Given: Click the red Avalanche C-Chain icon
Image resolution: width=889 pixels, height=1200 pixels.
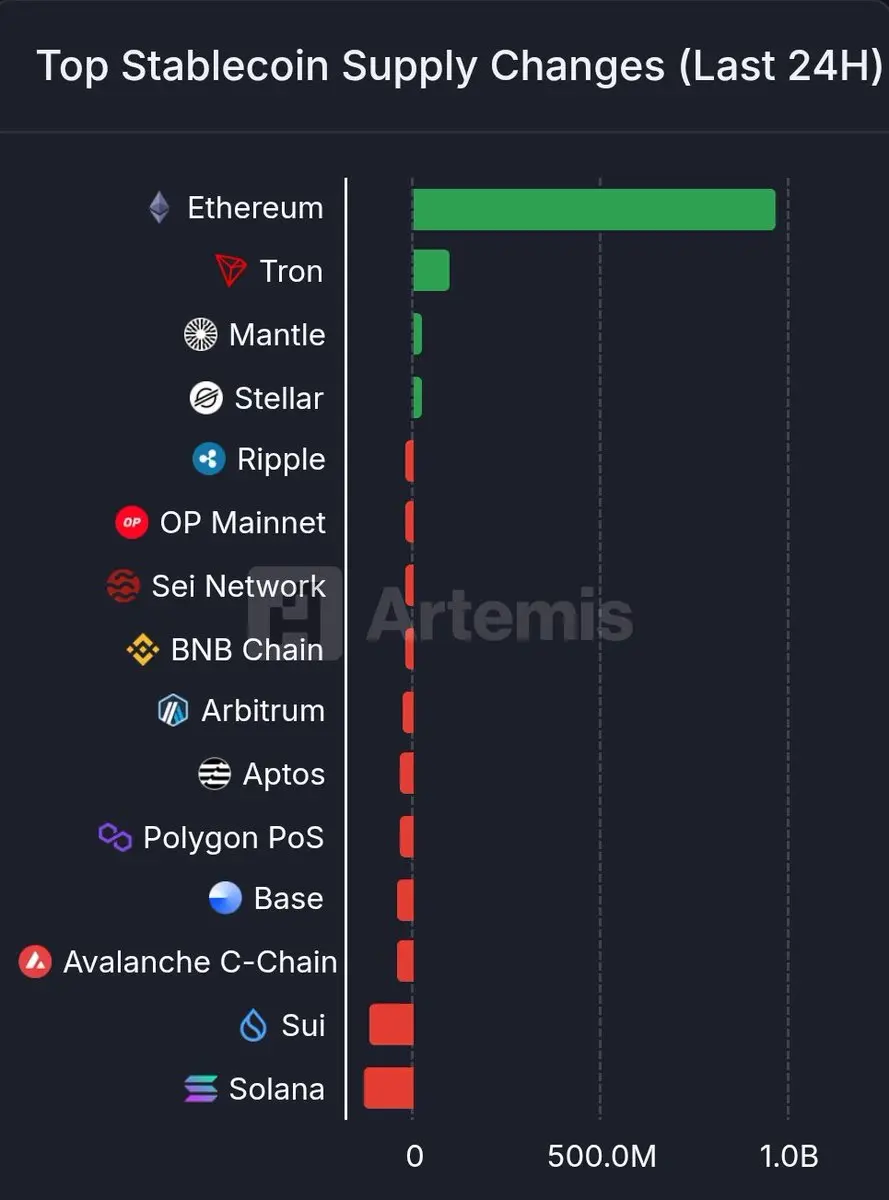Looking at the screenshot, I should pos(35,962).
